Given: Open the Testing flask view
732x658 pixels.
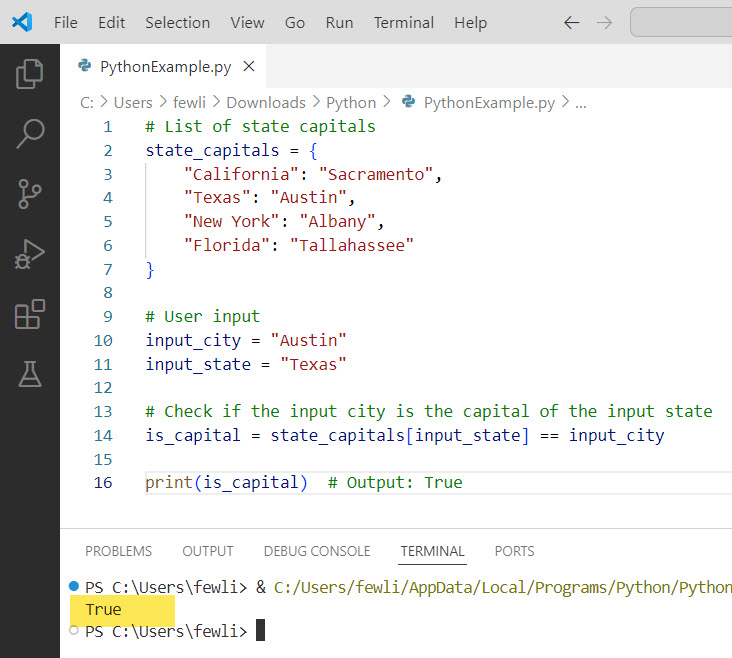Looking at the screenshot, I should [29, 374].
